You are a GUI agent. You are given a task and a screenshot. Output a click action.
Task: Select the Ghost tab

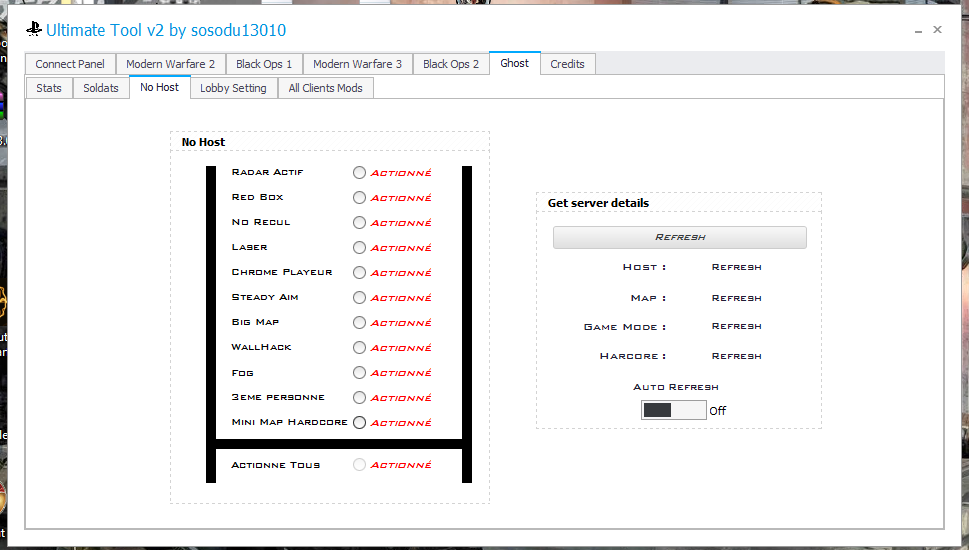515,63
